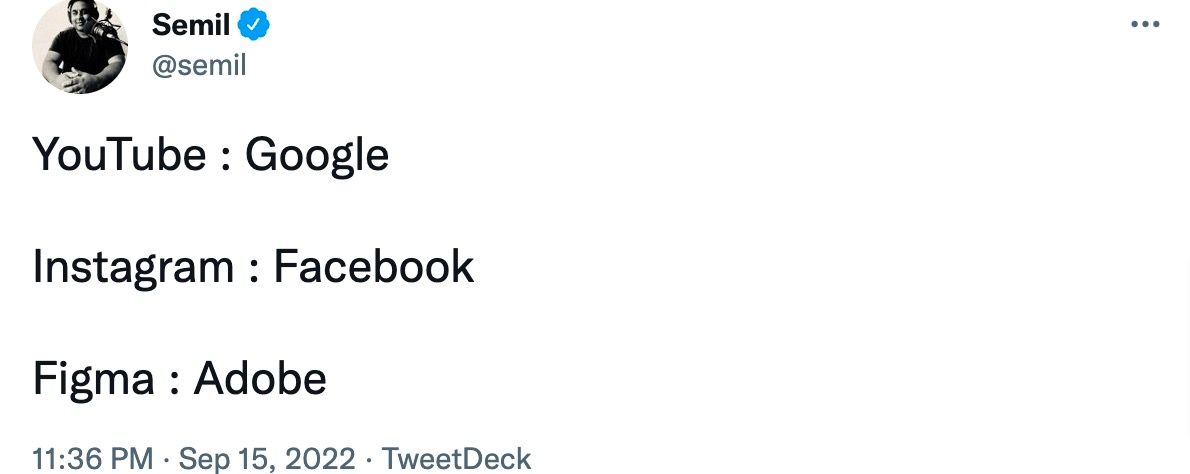
Task: Click the word Instagram in the tweet
Action: (133, 268)
